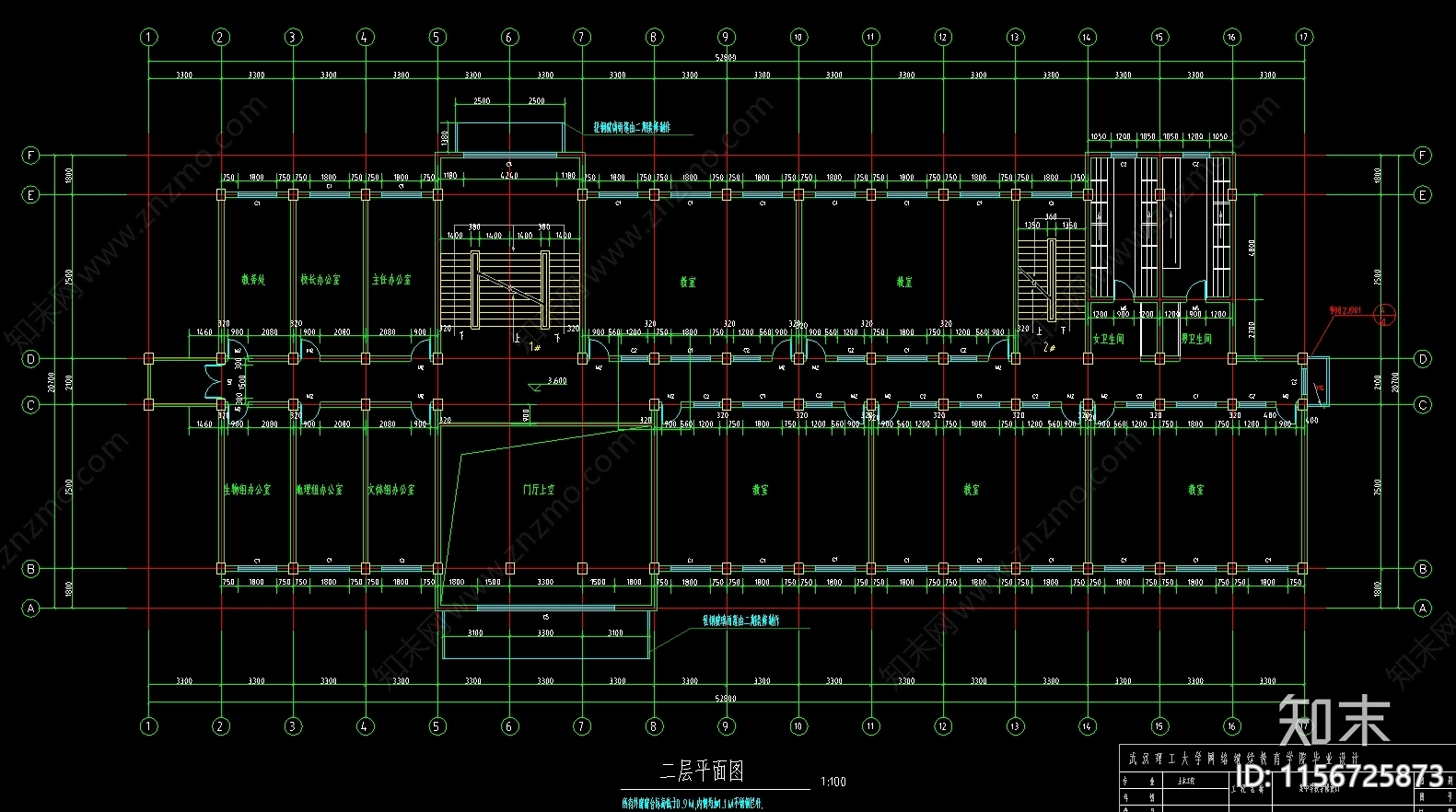Image resolution: width=1456 pixels, height=812 pixels.
Task: Click the 门厅上空 label
Action: click(539, 490)
